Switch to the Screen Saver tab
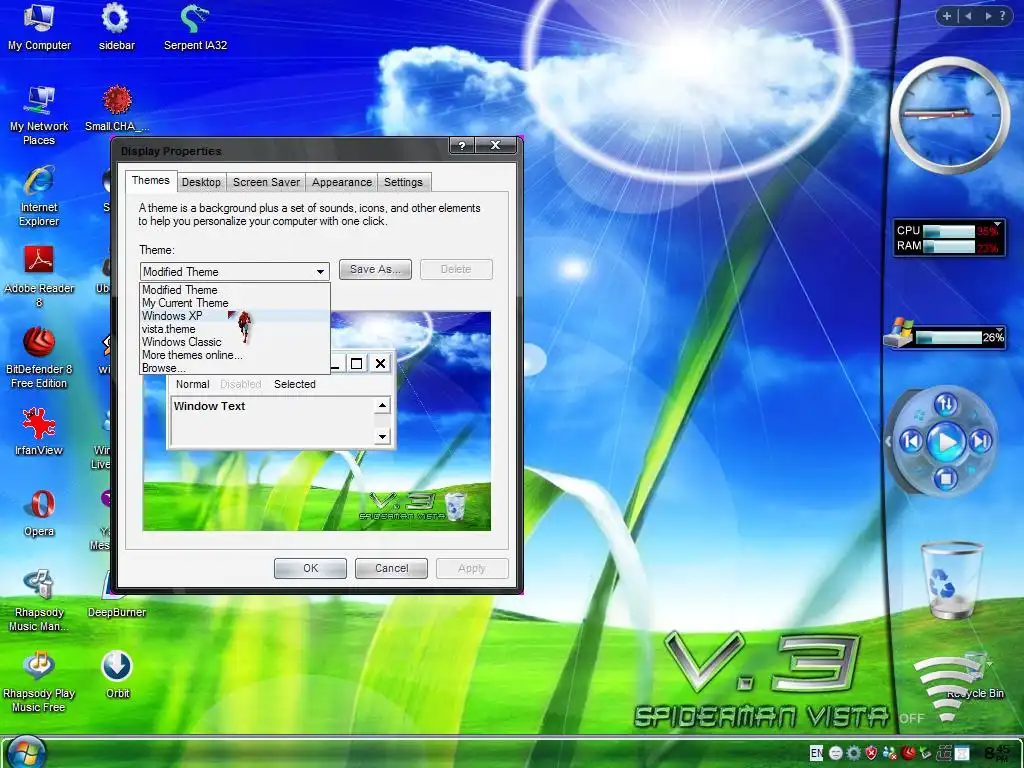The width and height of the screenshot is (1024, 768). point(266,182)
